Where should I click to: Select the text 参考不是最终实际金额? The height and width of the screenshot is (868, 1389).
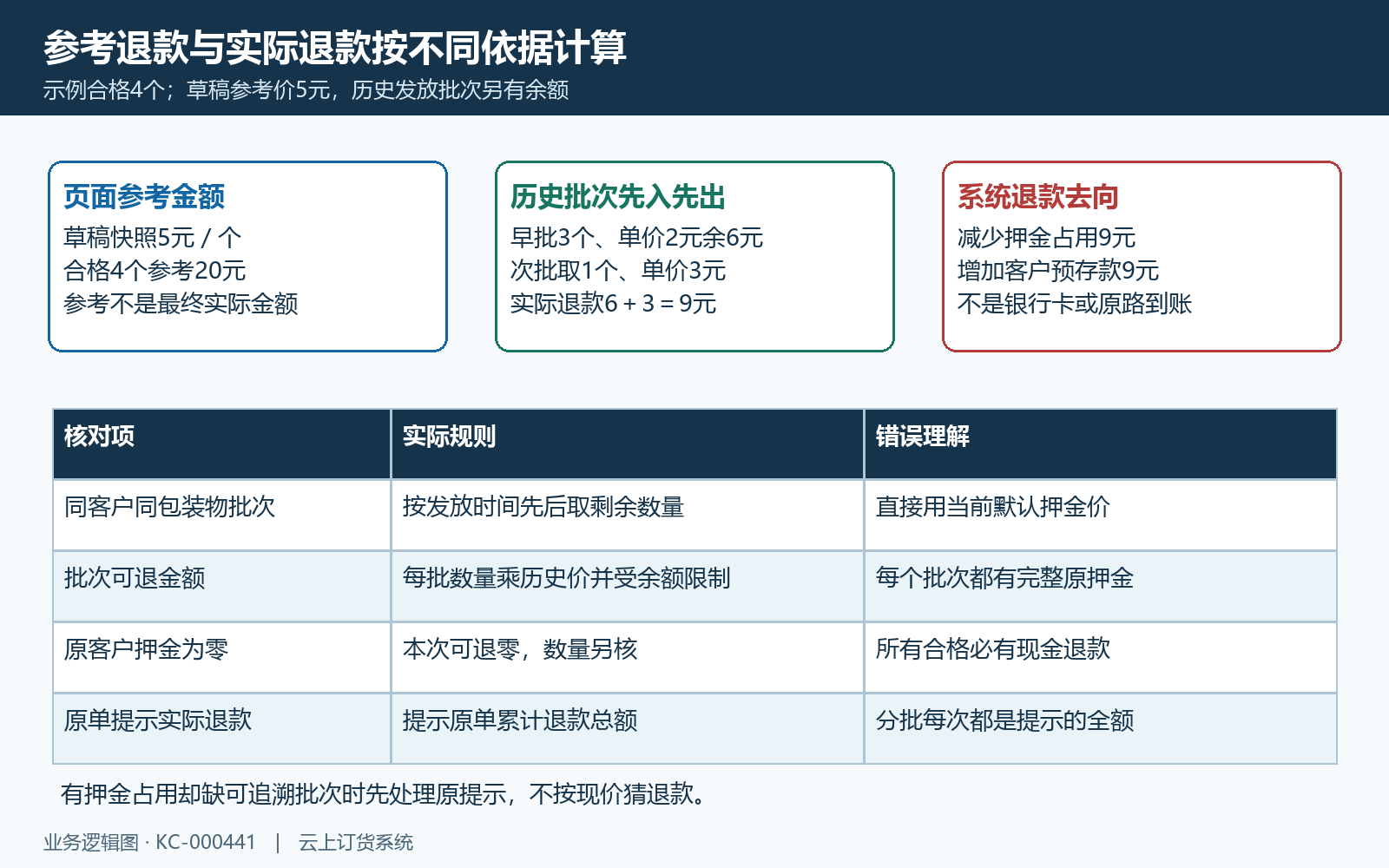[x=181, y=303]
